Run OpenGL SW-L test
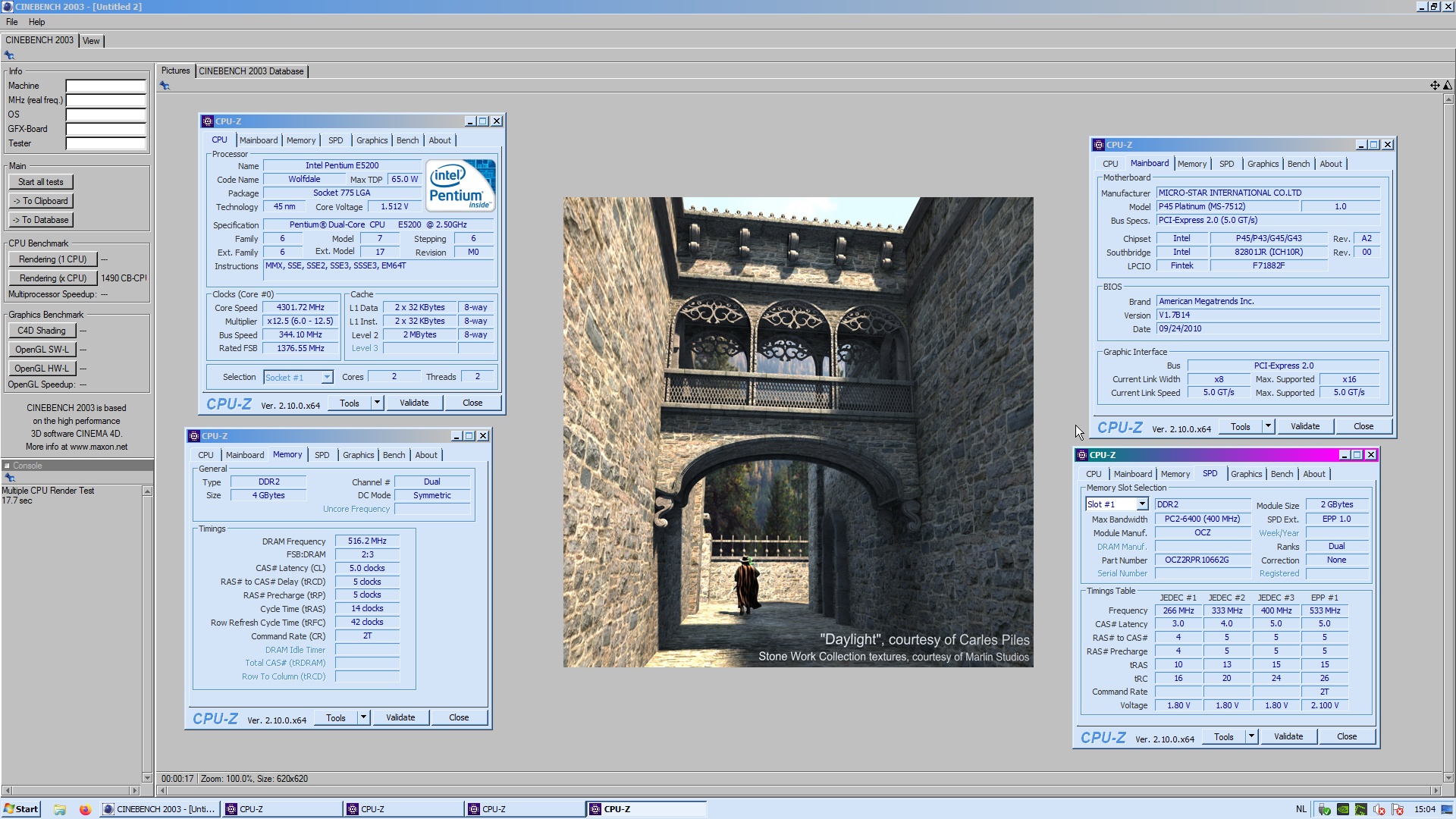This screenshot has height=819, width=1456. pyautogui.click(x=42, y=350)
